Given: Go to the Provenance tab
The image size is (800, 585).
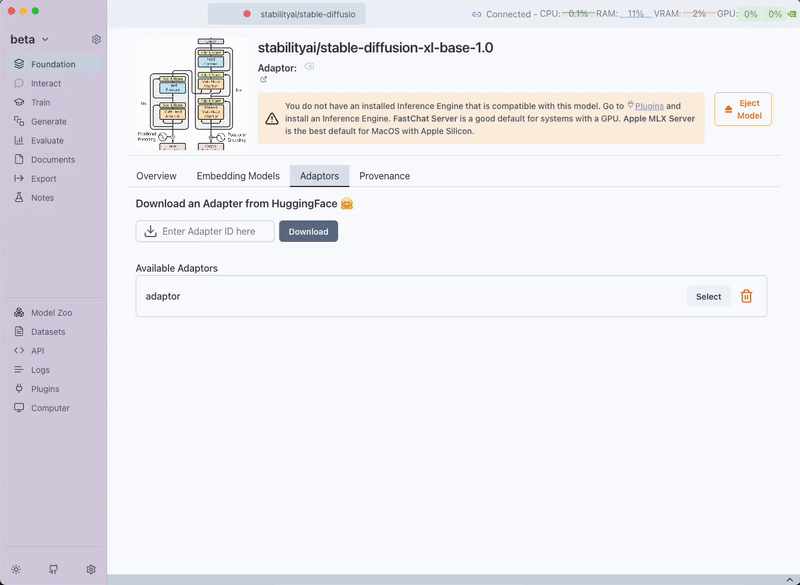Looking at the screenshot, I should click(x=385, y=176).
